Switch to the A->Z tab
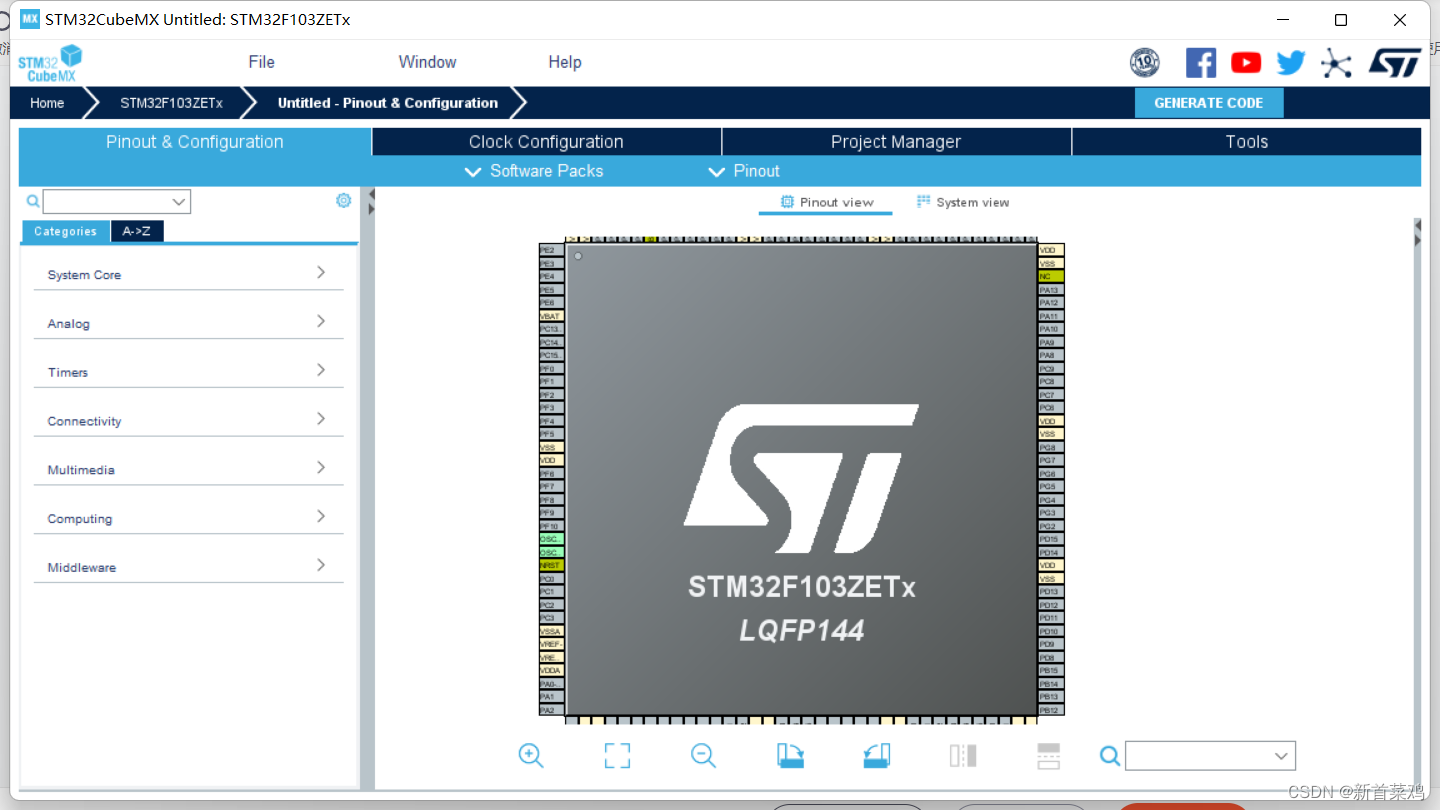This screenshot has width=1440, height=810. pyautogui.click(x=136, y=231)
